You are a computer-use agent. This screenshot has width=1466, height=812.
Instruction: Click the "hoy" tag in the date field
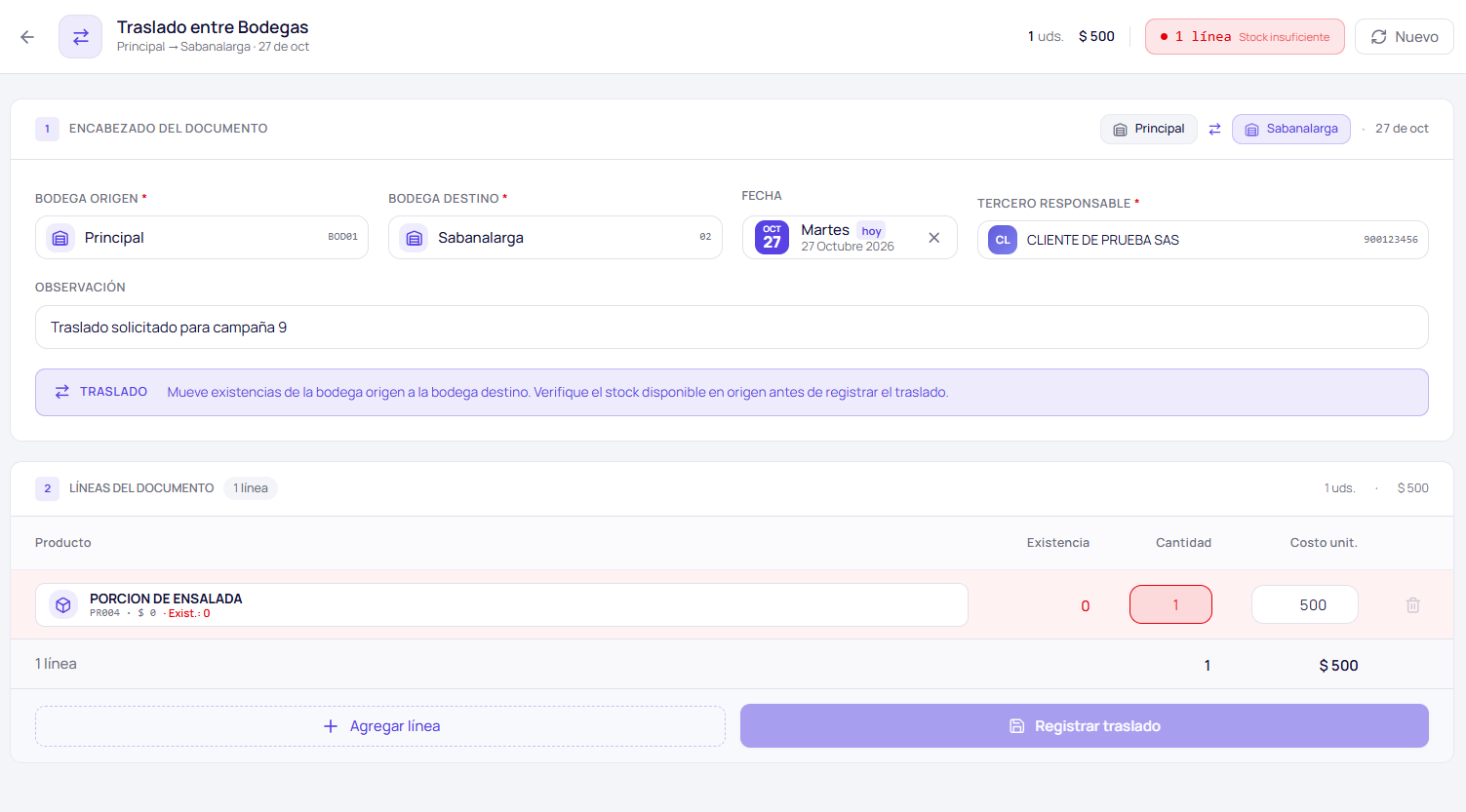coord(871,231)
